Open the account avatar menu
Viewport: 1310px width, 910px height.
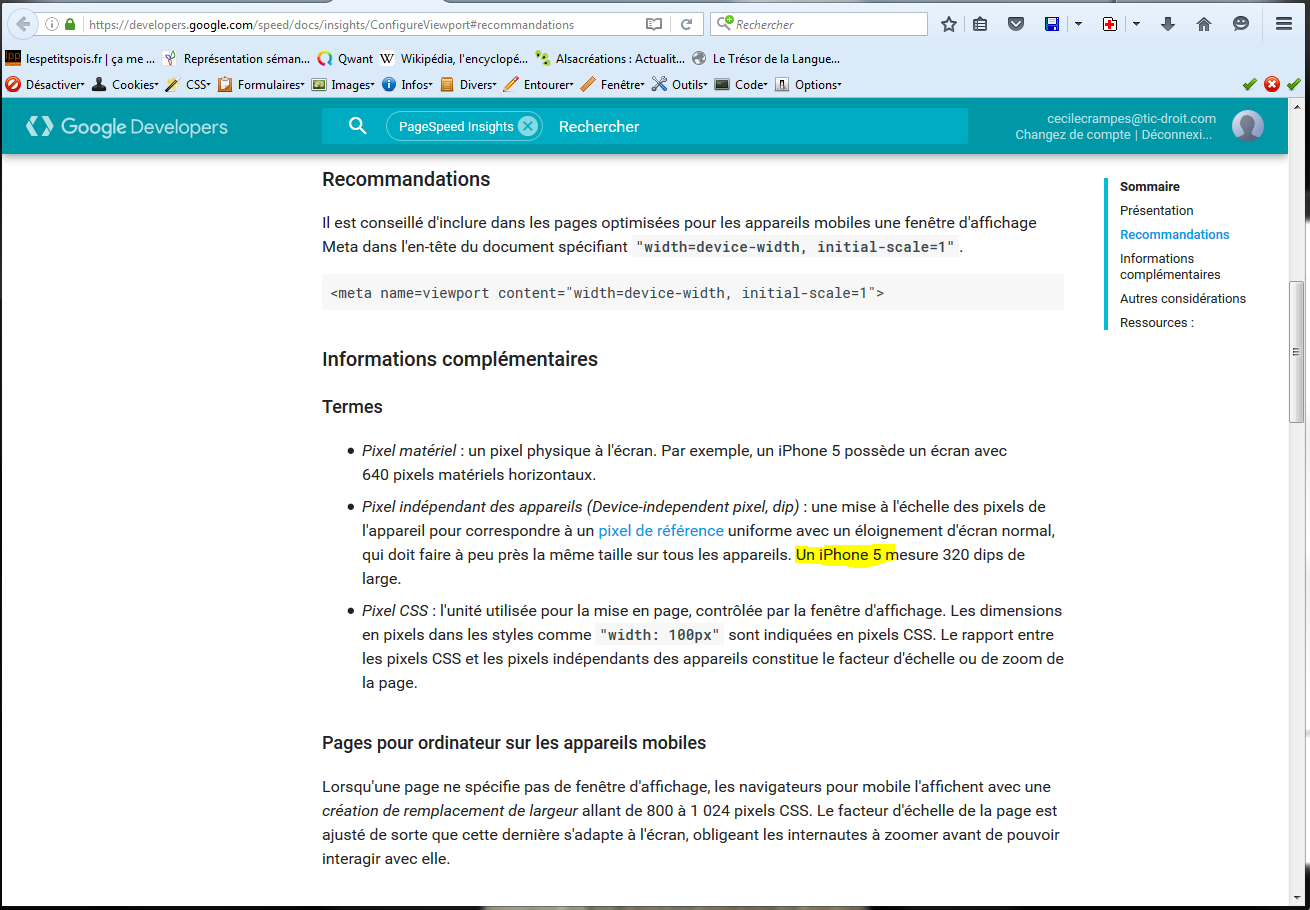pos(1248,126)
